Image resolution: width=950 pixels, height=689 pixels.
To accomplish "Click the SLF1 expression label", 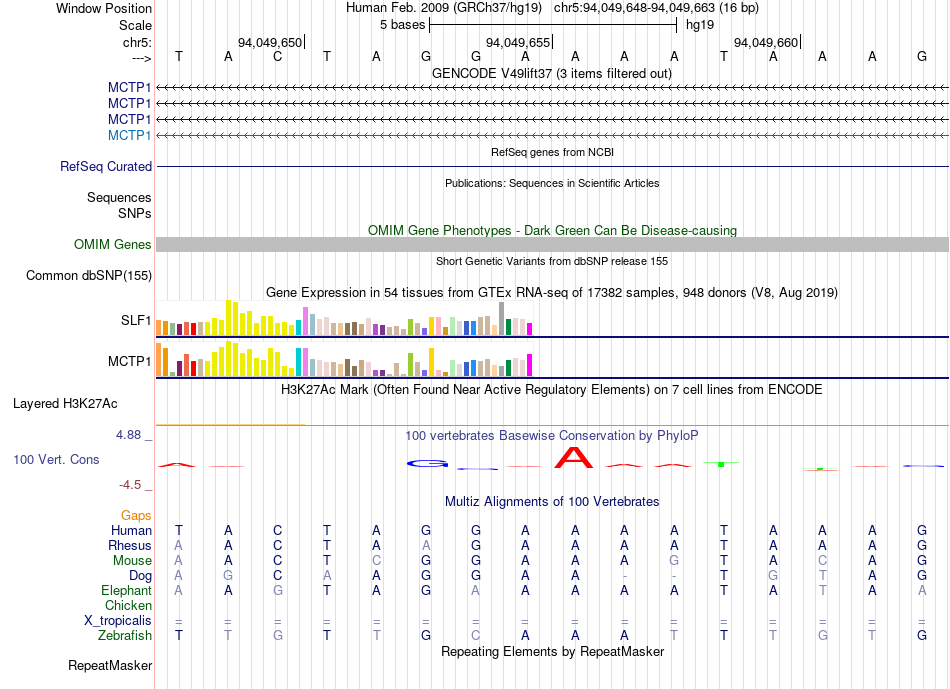I will pyautogui.click(x=136, y=320).
